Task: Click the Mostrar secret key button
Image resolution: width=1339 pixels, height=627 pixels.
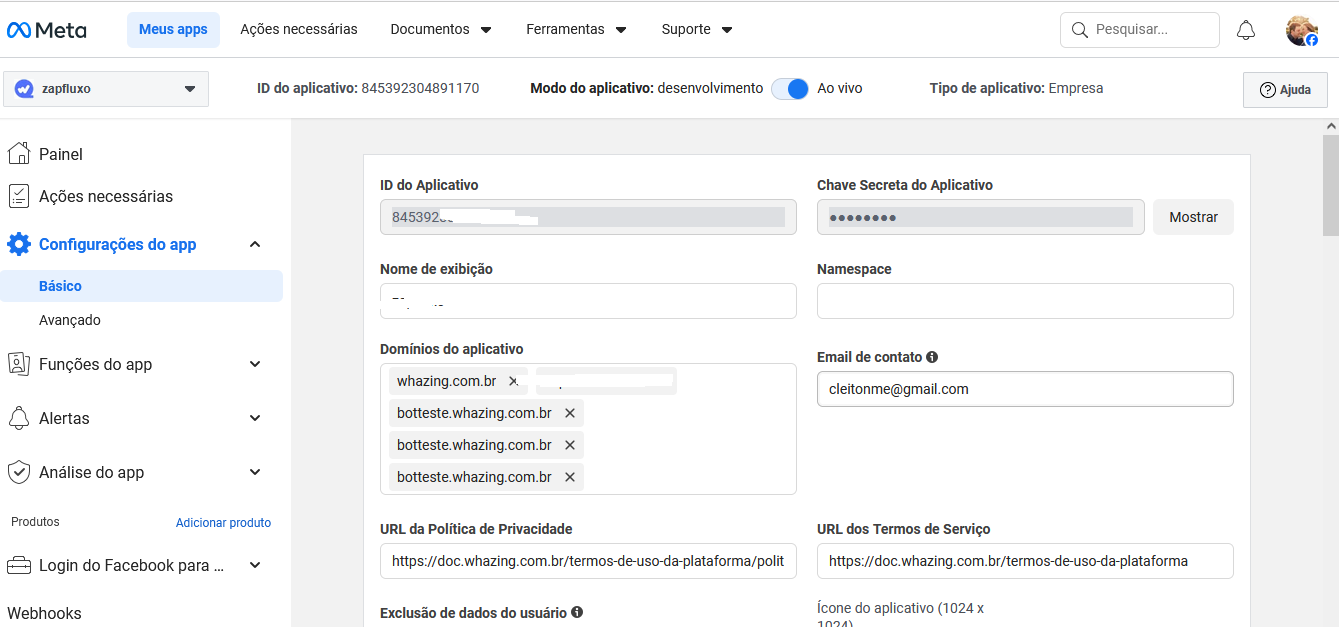Action: coord(1193,217)
